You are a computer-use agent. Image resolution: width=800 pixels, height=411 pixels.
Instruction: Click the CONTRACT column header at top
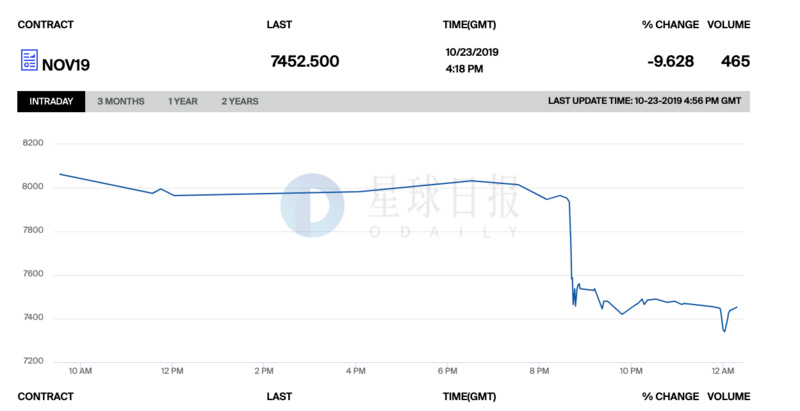point(46,24)
